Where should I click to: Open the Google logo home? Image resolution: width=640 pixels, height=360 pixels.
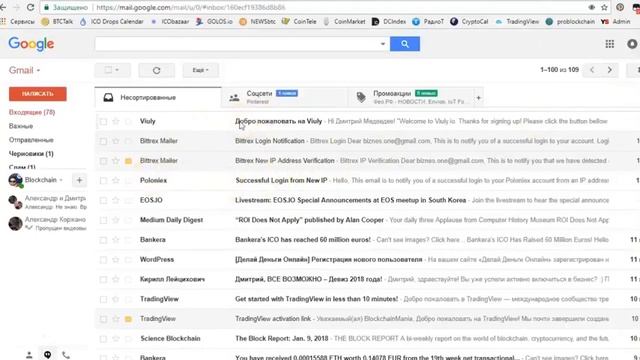[x=31, y=44]
